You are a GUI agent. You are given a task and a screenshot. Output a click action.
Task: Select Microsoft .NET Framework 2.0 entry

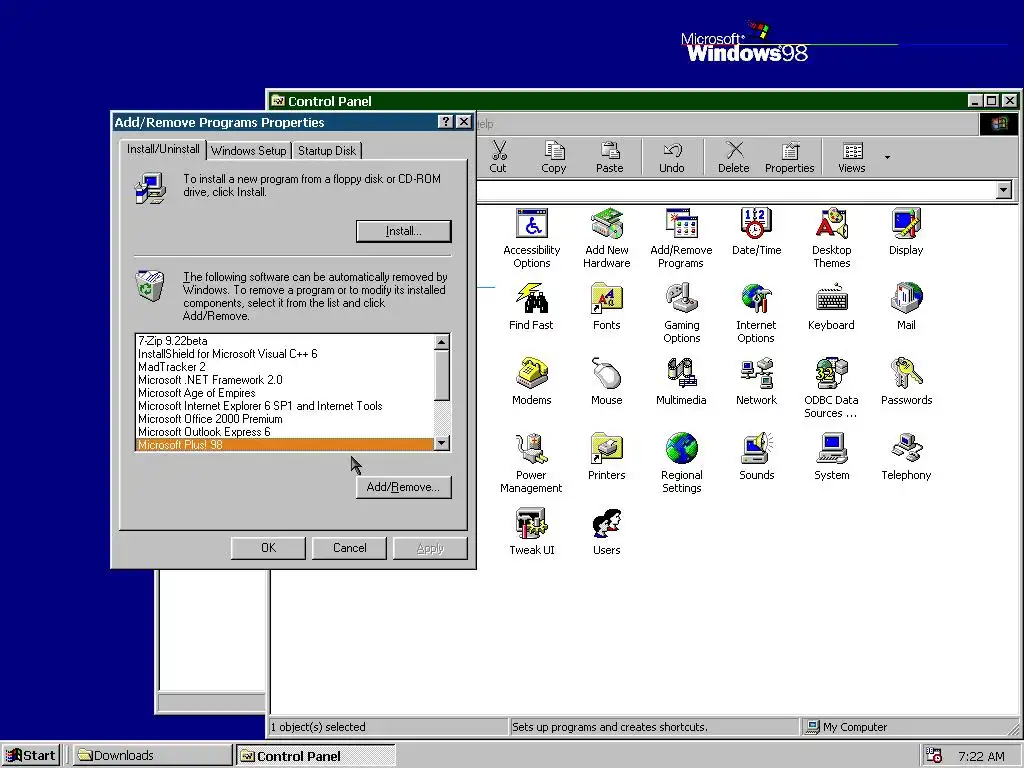pyautogui.click(x=284, y=380)
